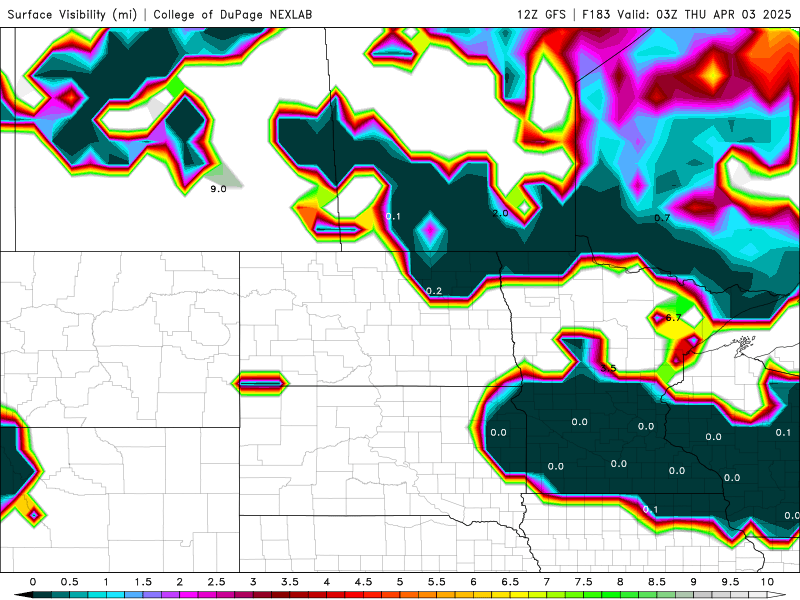Click the '3' label on color scale
The image size is (800, 600).
[253, 582]
